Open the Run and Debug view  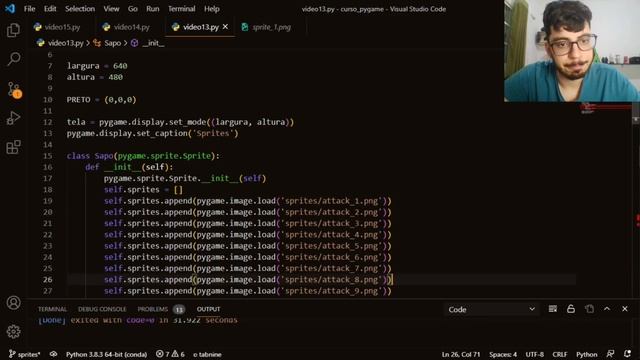point(13,118)
